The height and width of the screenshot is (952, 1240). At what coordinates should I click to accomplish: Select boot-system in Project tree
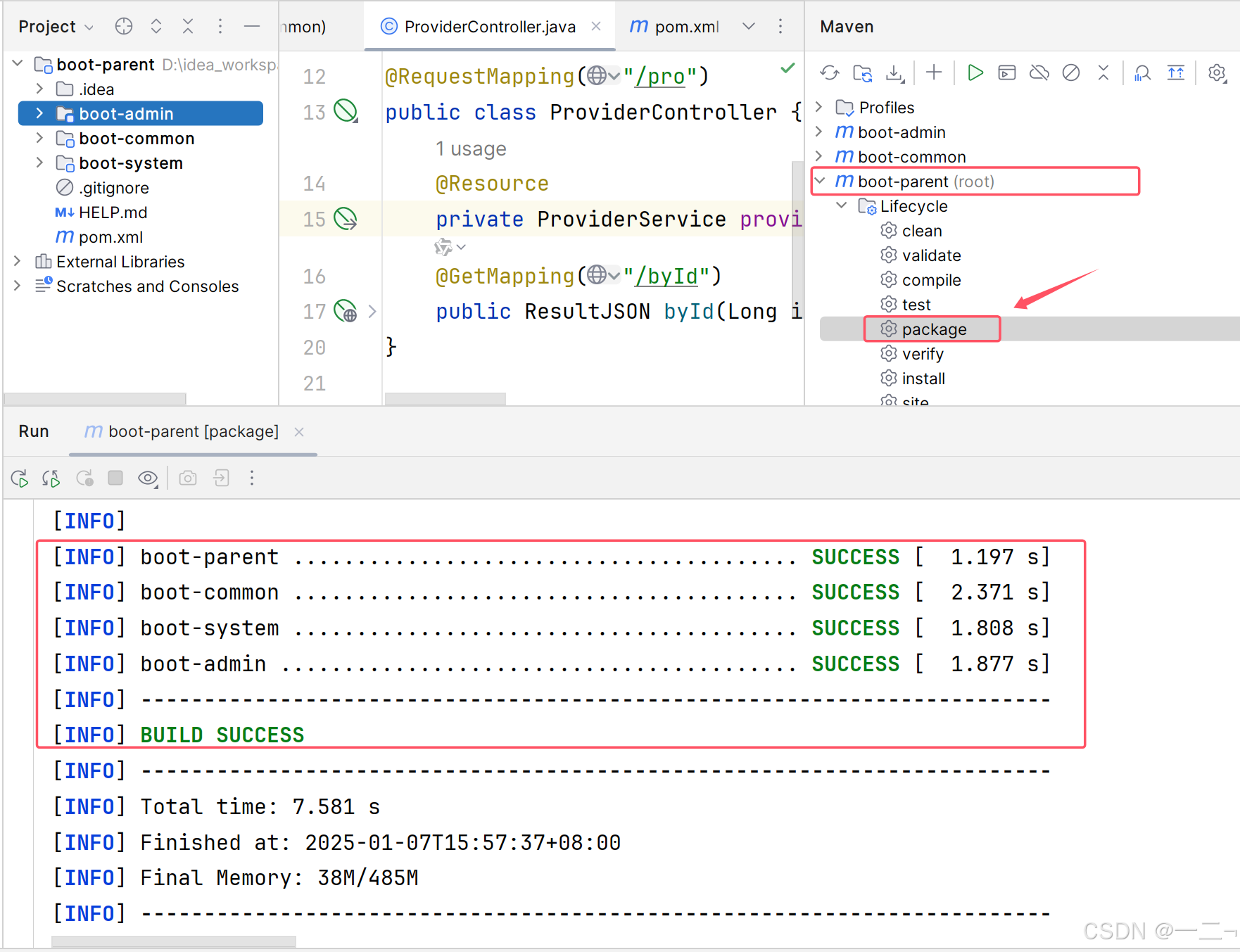point(131,163)
